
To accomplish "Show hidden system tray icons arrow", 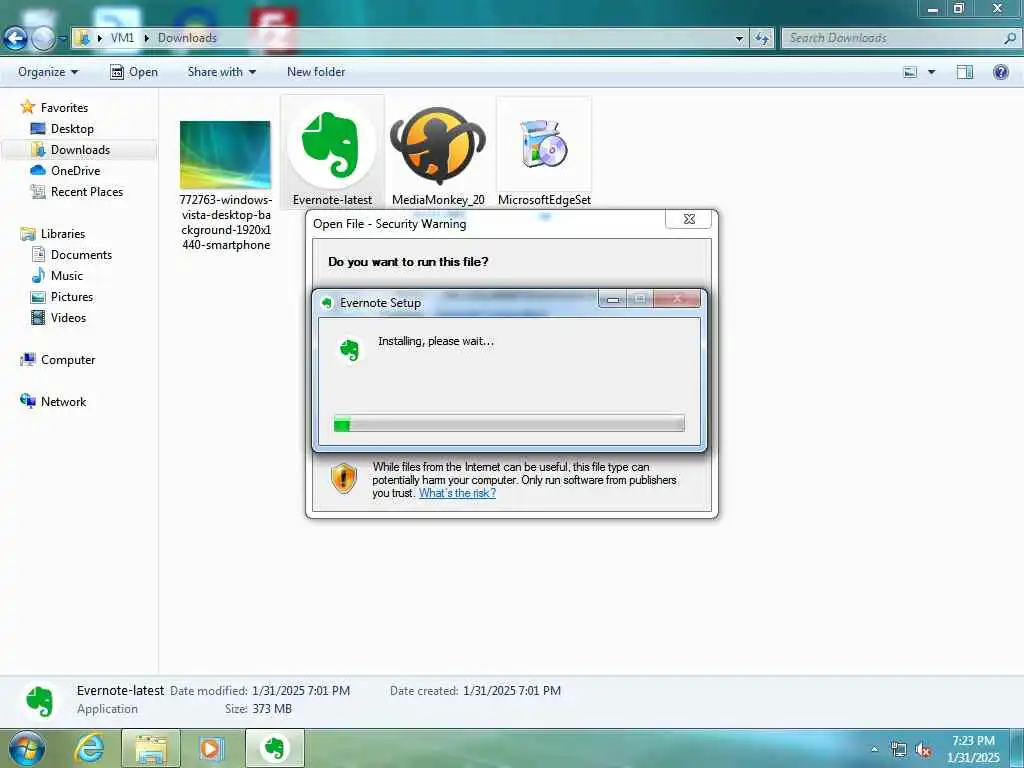I will 874,749.
